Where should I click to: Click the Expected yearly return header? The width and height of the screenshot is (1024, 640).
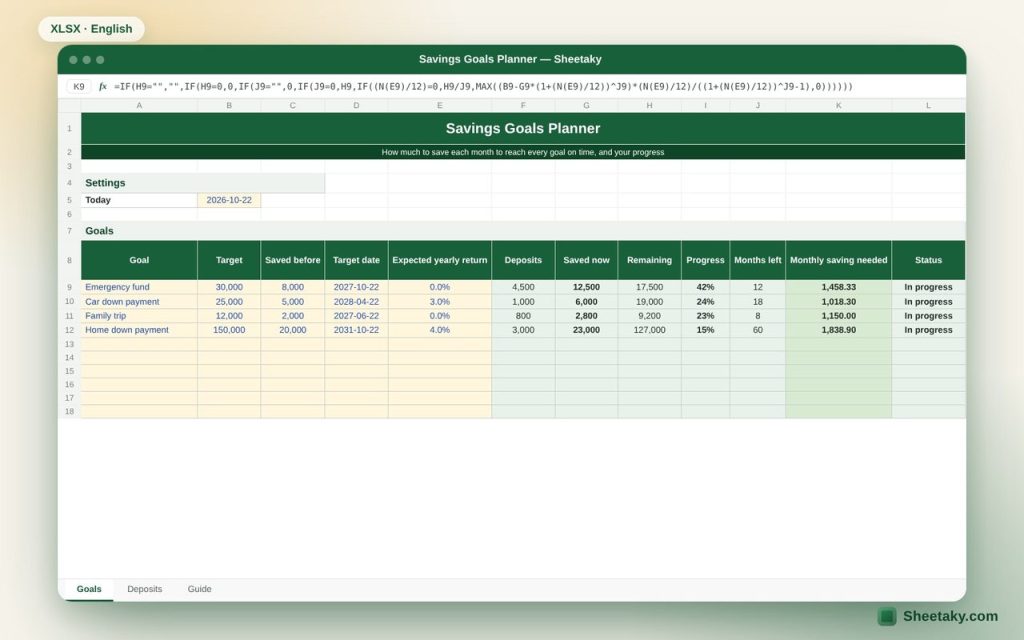[x=440, y=260]
